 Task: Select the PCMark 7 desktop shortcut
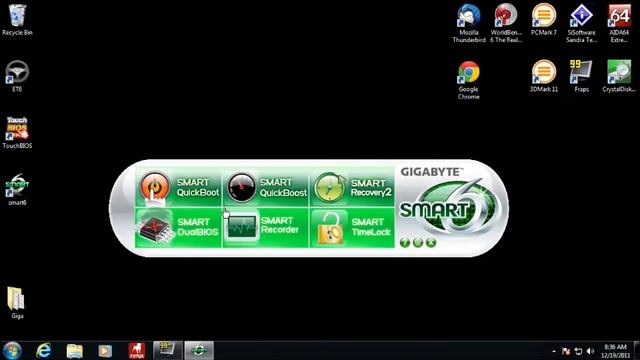click(x=544, y=20)
